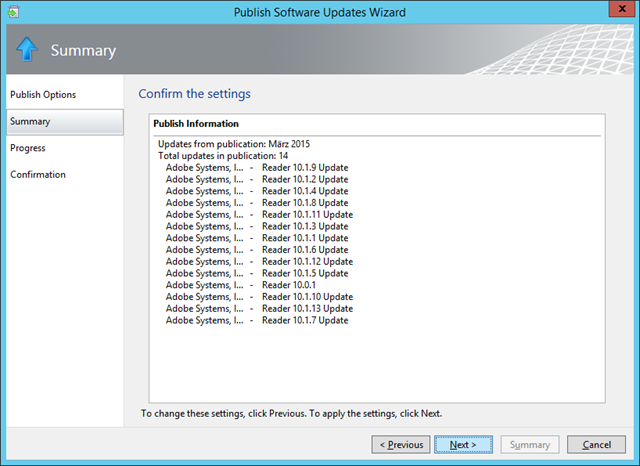Click the 'Confirm the settings' heading
Screen dimensions: 640x466
tap(194, 93)
